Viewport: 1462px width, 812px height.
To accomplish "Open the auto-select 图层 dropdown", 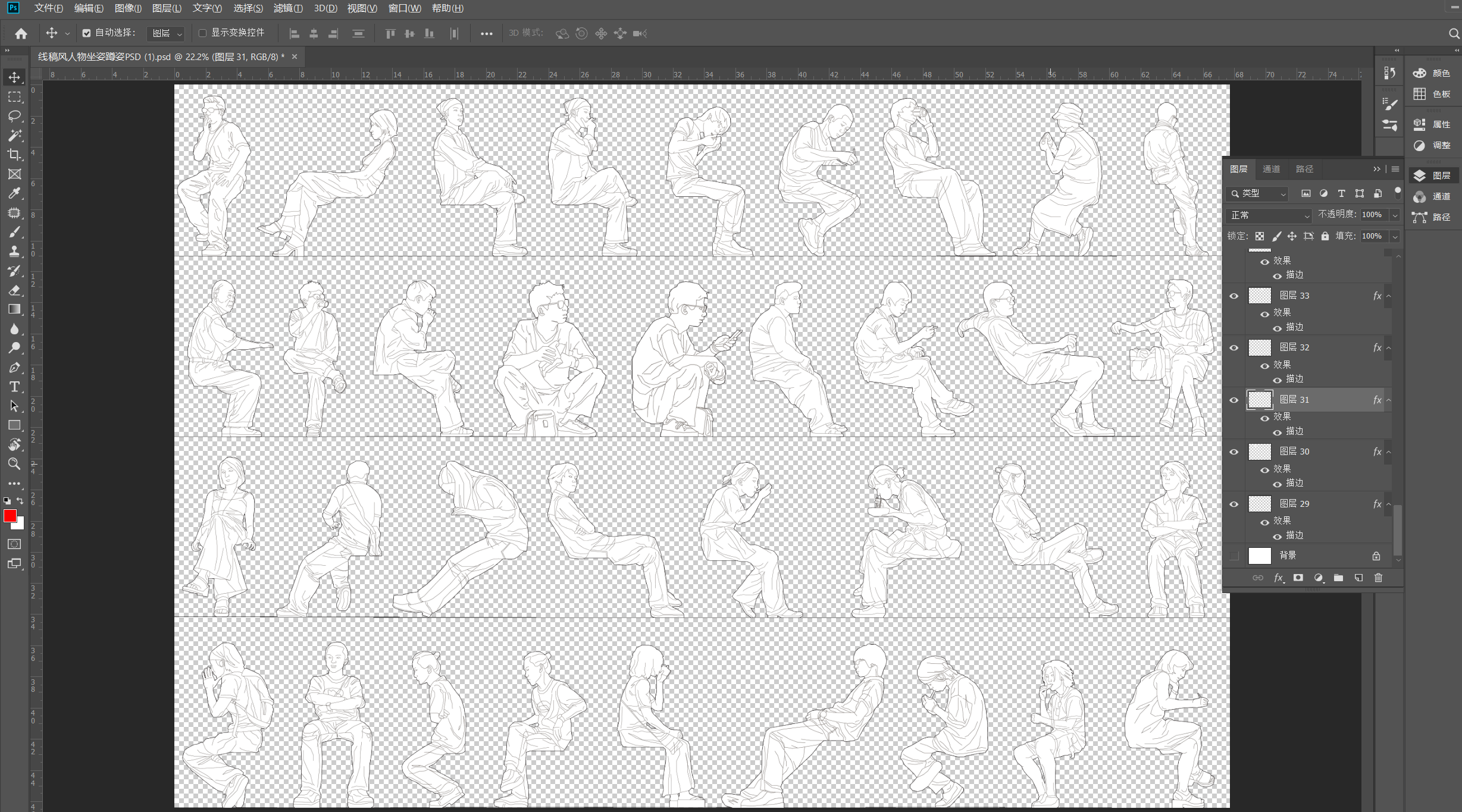I will (x=165, y=33).
